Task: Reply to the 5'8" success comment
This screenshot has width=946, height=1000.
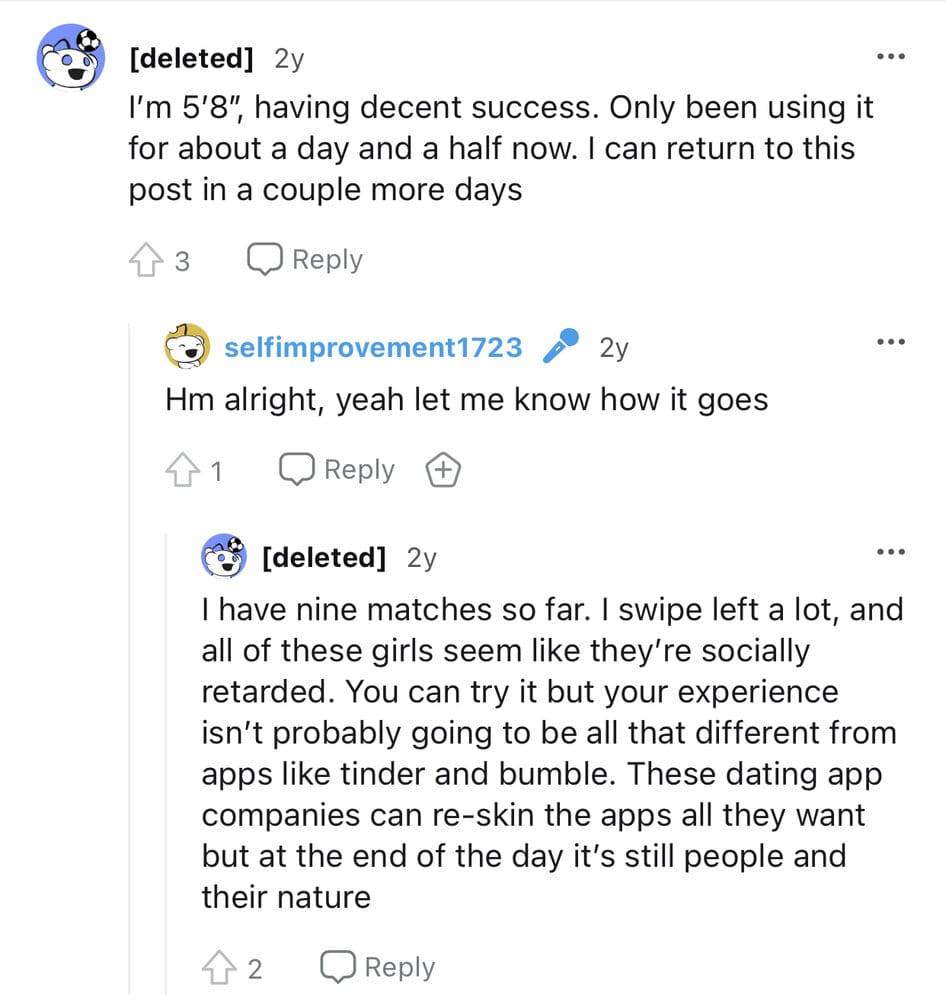Action: pyautogui.click(x=305, y=260)
